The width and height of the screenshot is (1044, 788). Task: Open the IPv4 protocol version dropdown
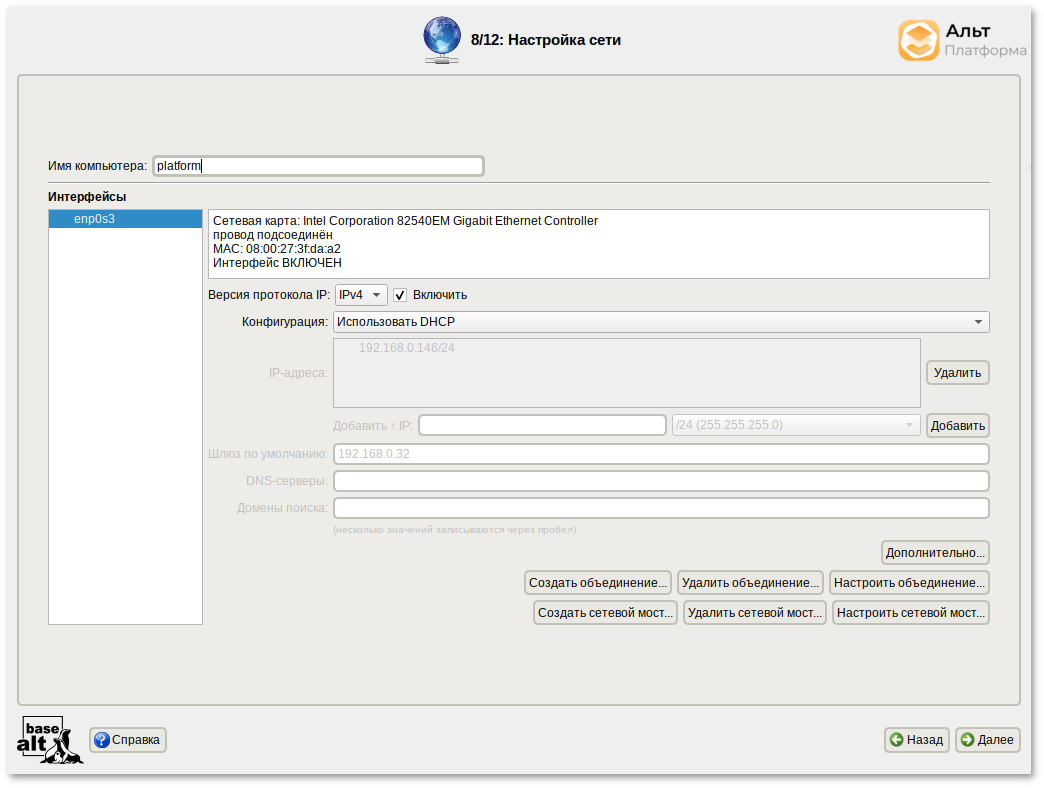point(360,295)
